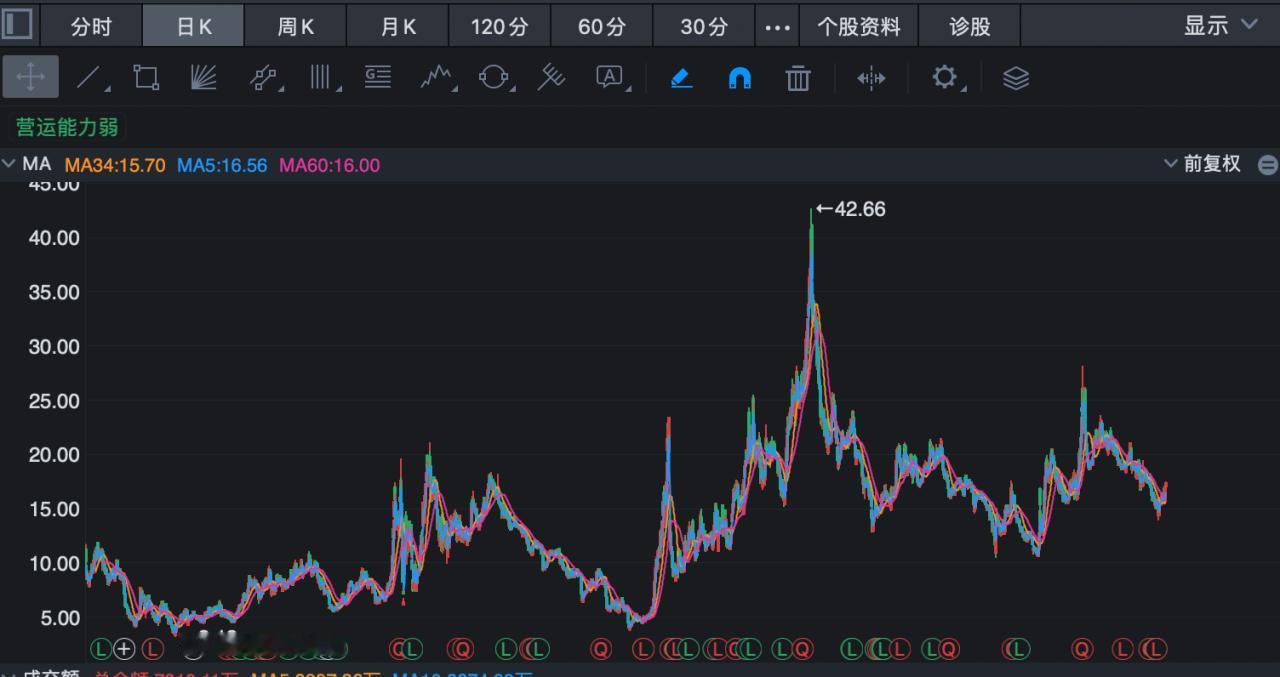Select the circular cycle arc tool

coord(494,77)
